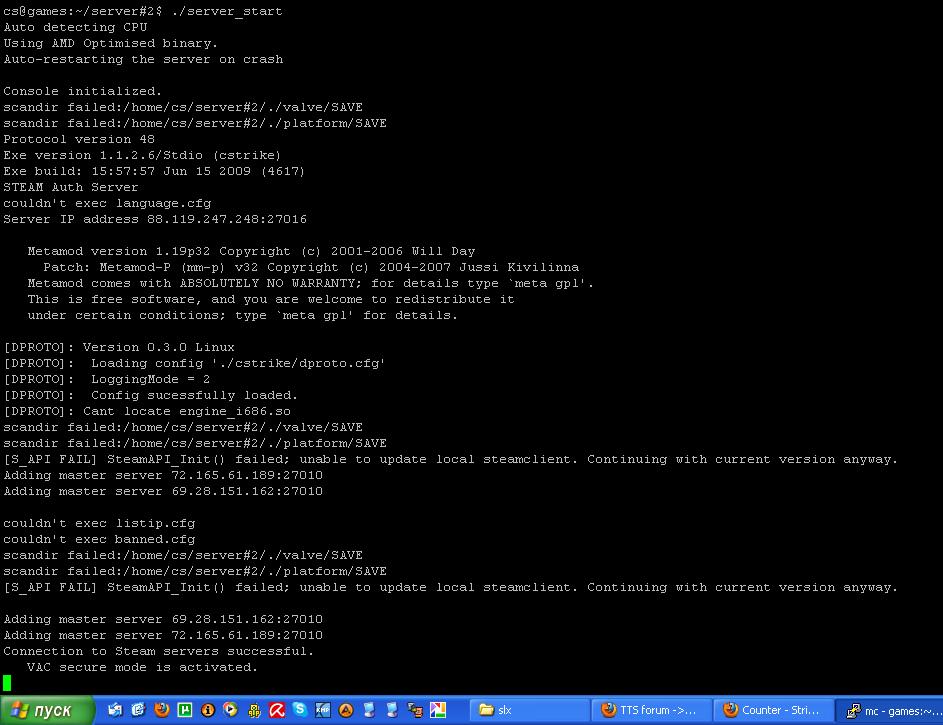Launch AIMP orange triangle icon
Image resolution: width=943 pixels, height=725 pixels.
click(346, 710)
